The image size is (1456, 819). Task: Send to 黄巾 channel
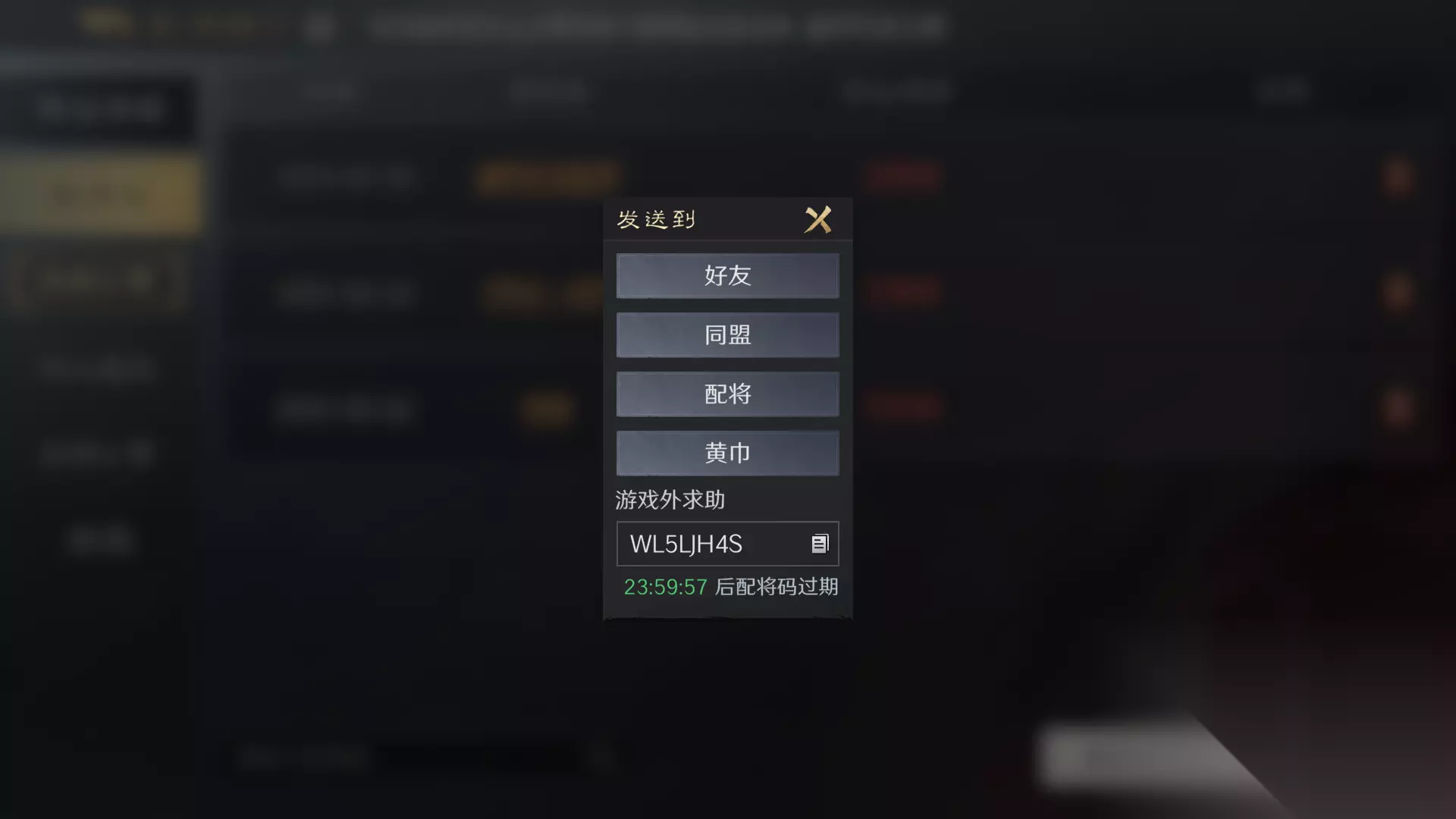point(727,453)
